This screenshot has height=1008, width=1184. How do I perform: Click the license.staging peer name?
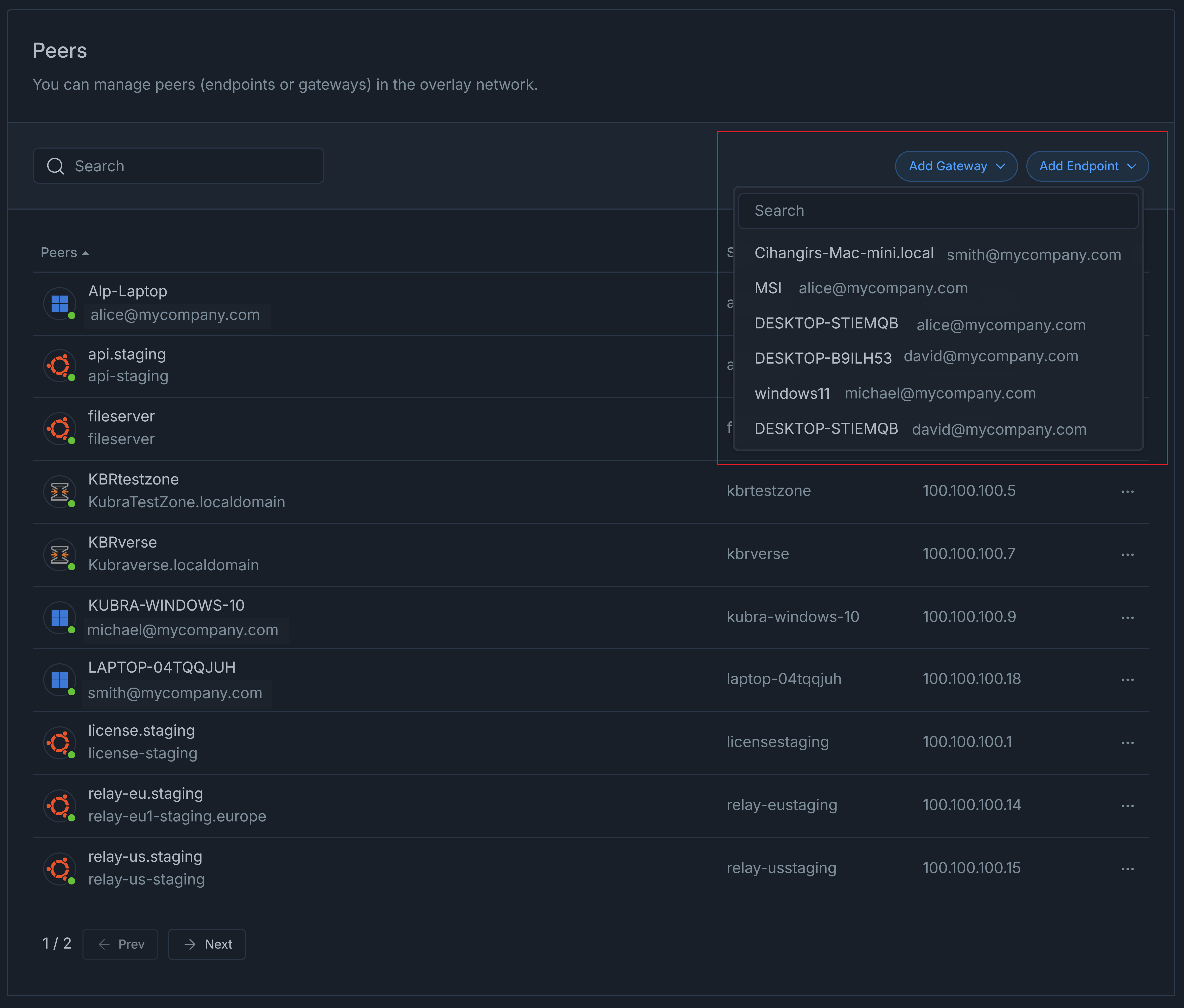[141, 730]
